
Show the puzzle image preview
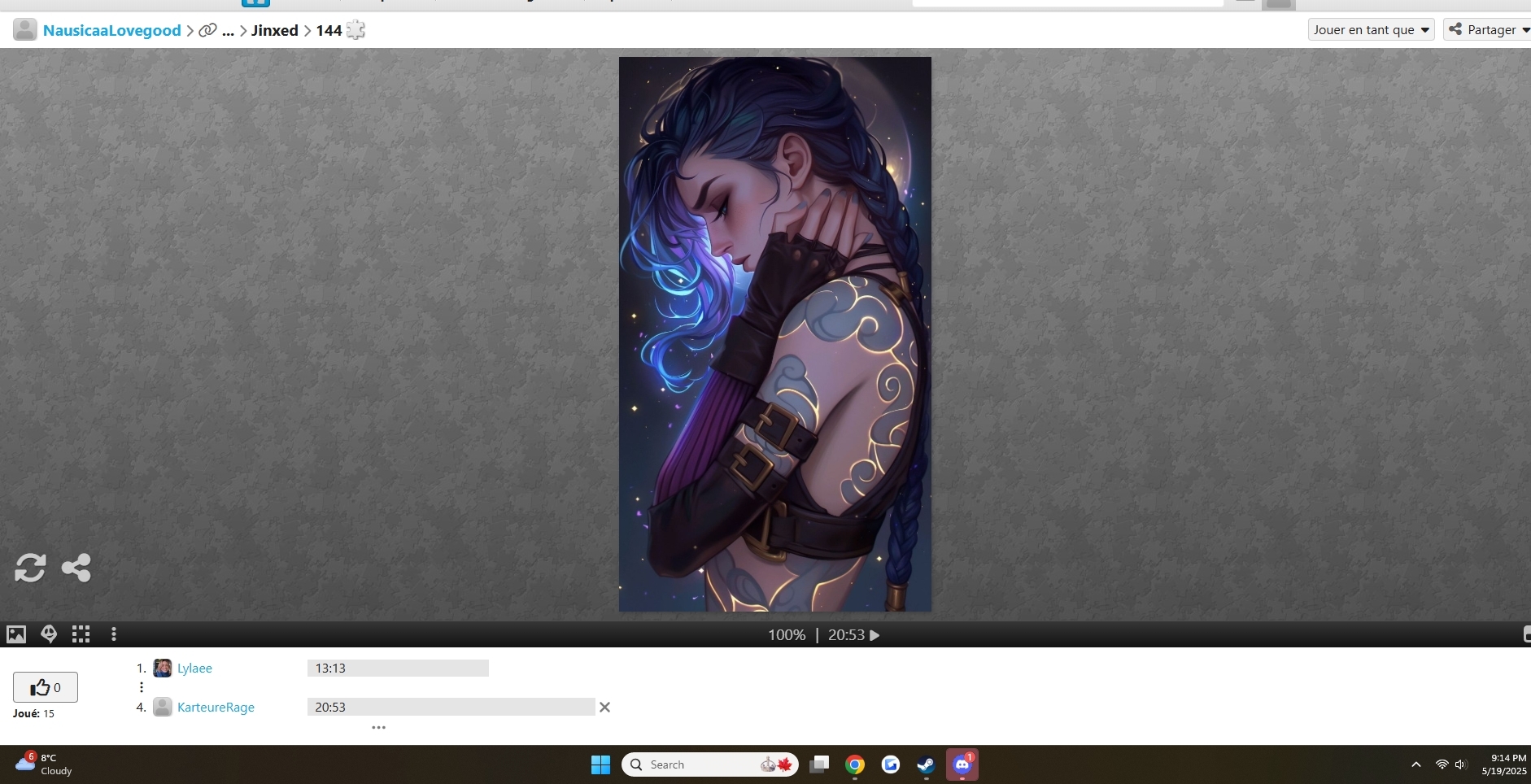pos(16,634)
